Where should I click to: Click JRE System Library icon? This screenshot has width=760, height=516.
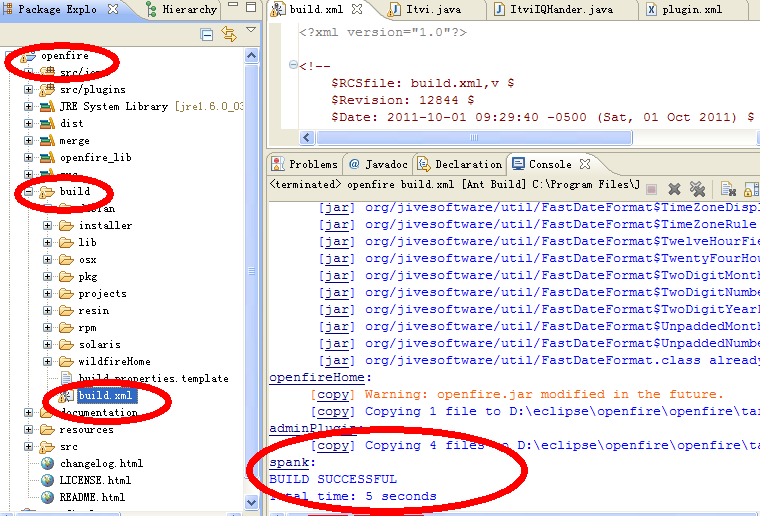point(47,107)
